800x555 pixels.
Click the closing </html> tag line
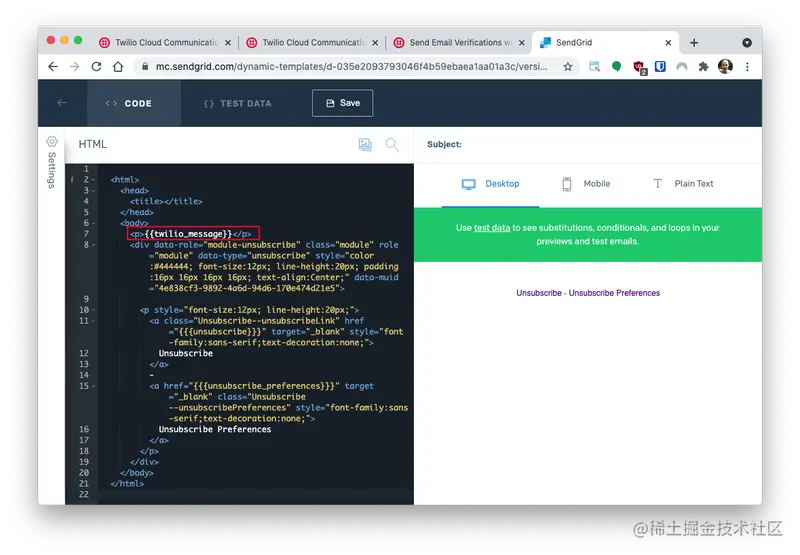pos(127,484)
